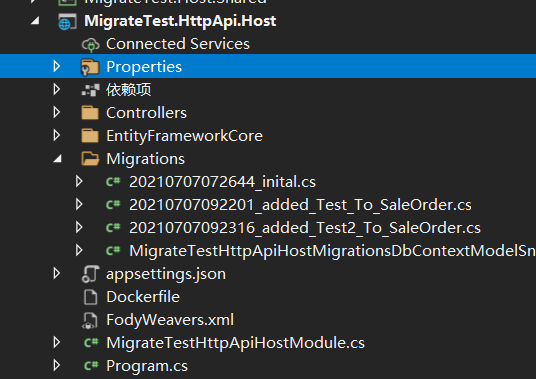Click the dependencies icon beside 依赖项
Screen dimensions: 536x379
tap(90, 90)
